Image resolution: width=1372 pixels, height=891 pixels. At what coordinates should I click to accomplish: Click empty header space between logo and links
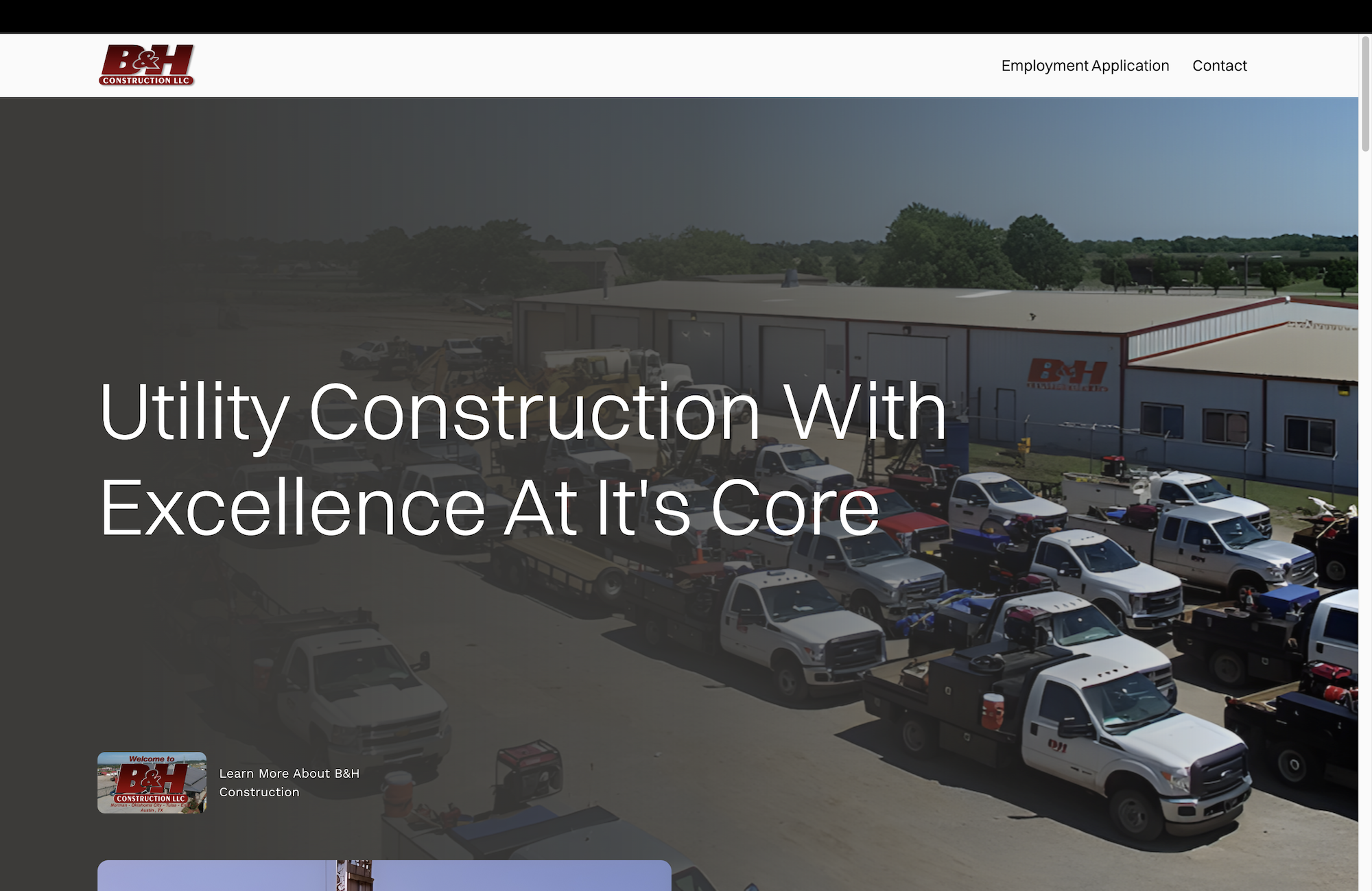pos(597,66)
